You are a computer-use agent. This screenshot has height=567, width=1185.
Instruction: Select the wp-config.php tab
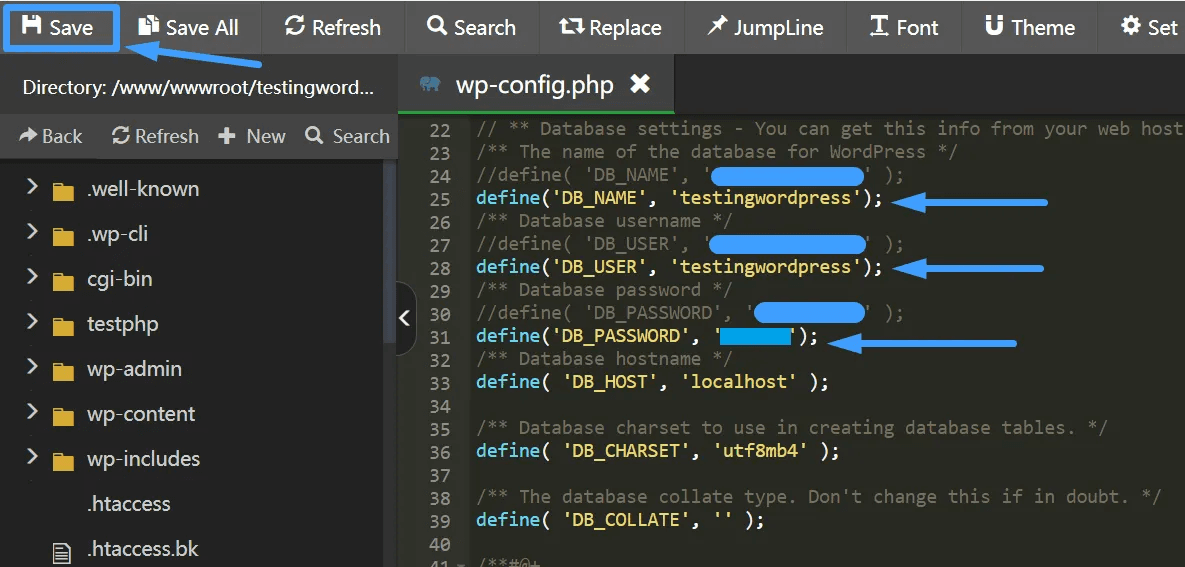click(x=536, y=84)
